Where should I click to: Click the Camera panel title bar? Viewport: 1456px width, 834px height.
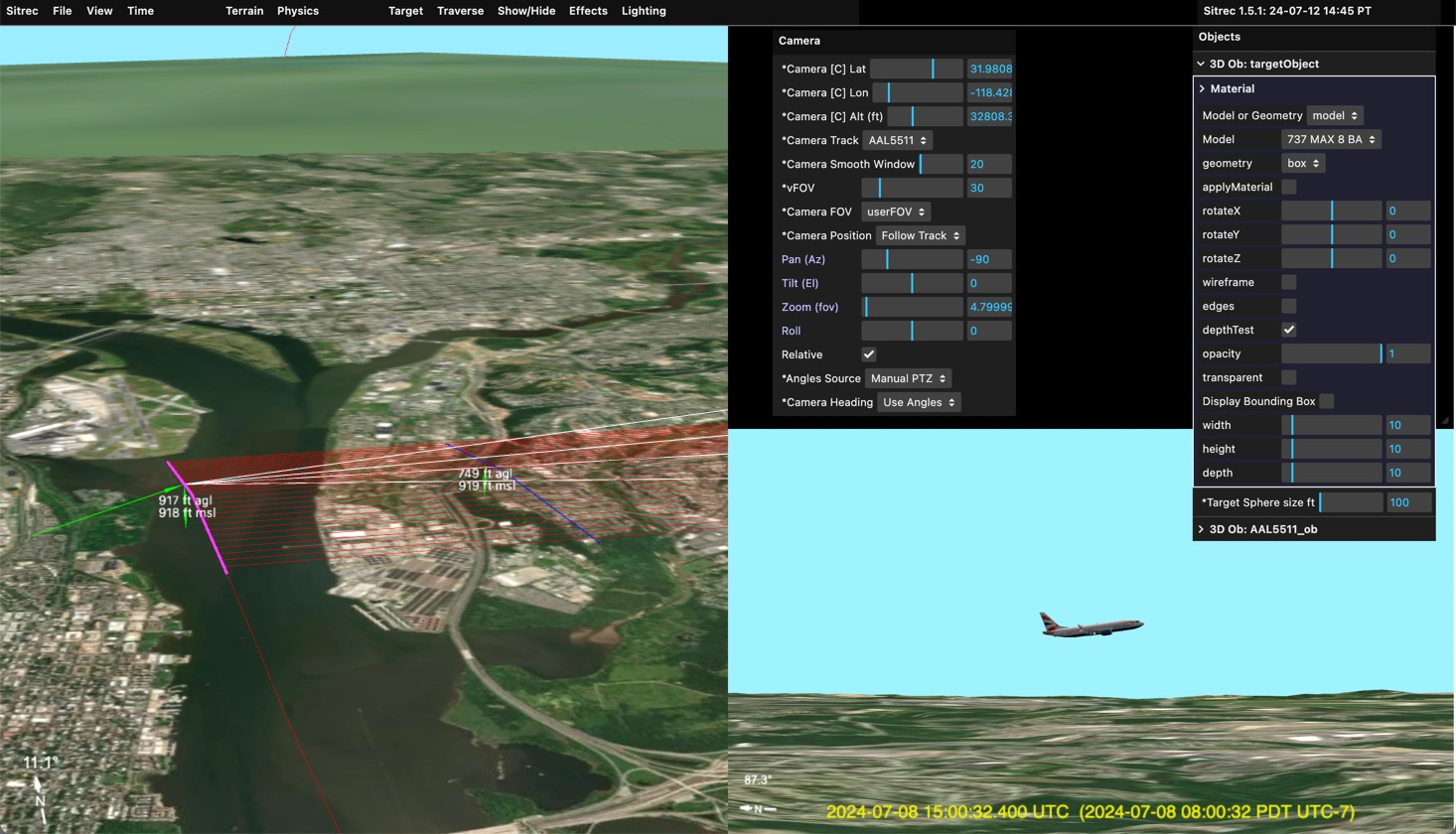893,41
